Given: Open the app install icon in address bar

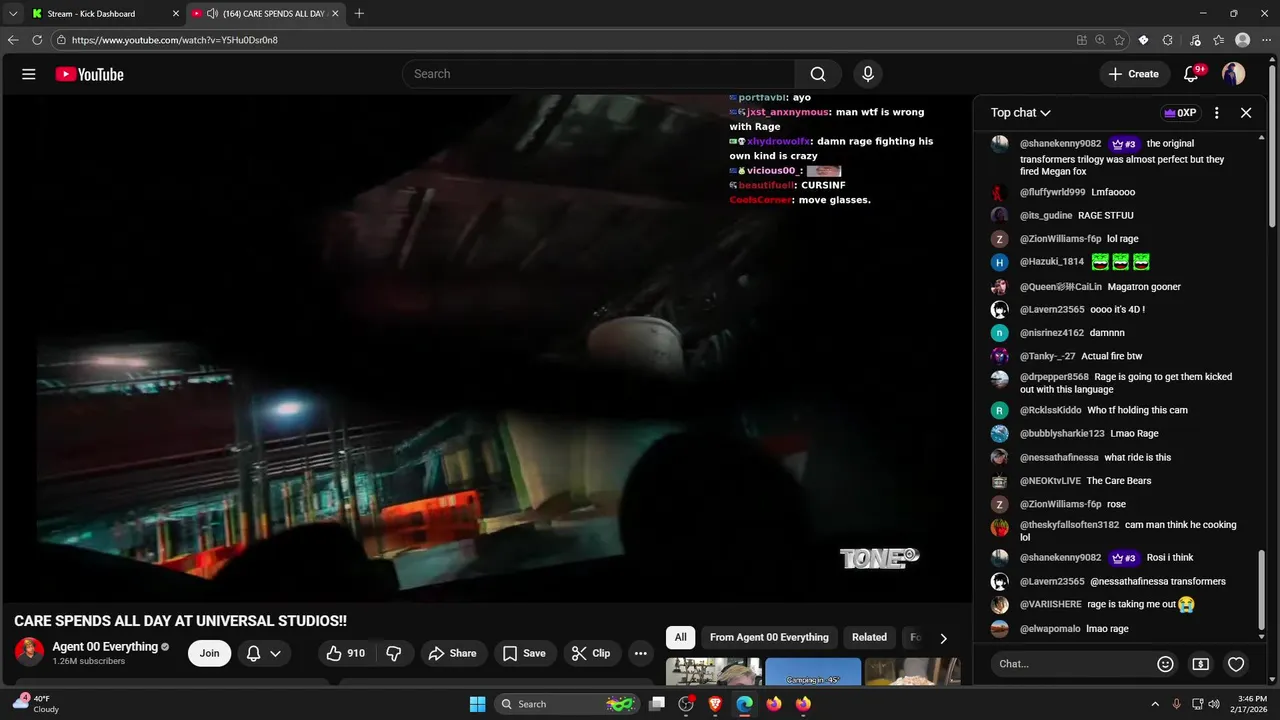Looking at the screenshot, I should [x=1082, y=40].
